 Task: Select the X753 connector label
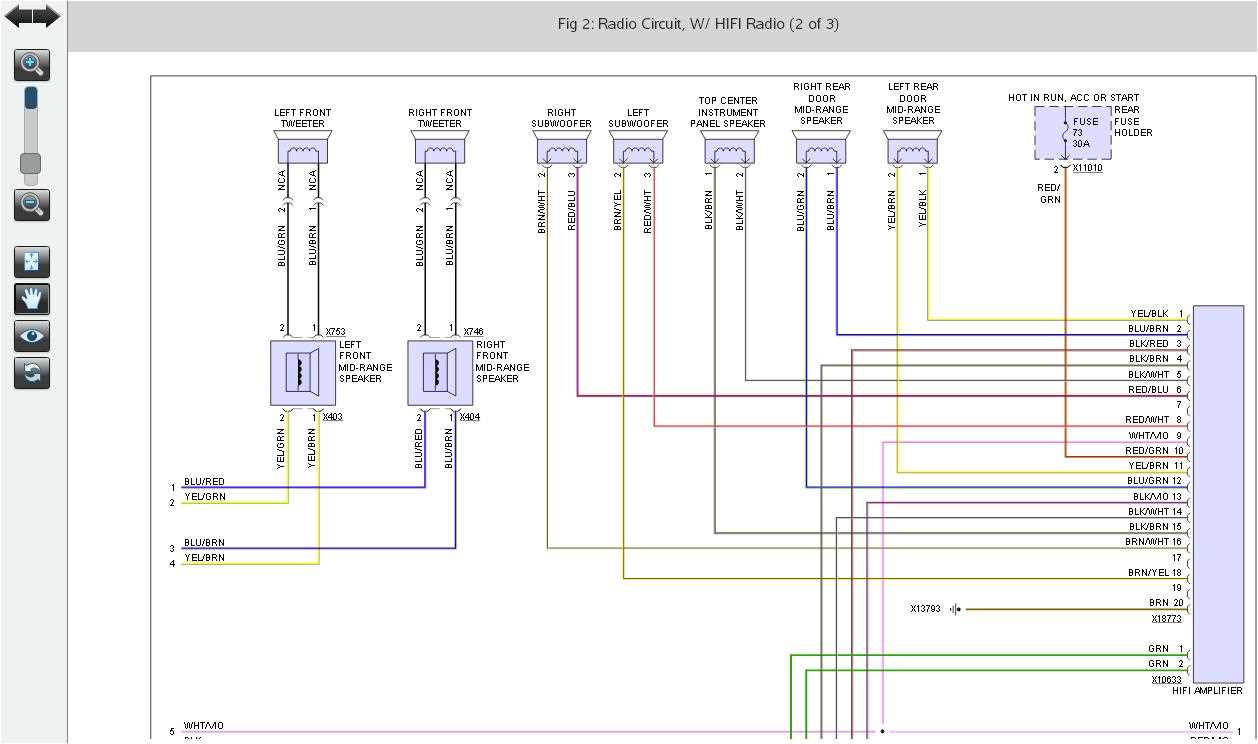point(335,329)
